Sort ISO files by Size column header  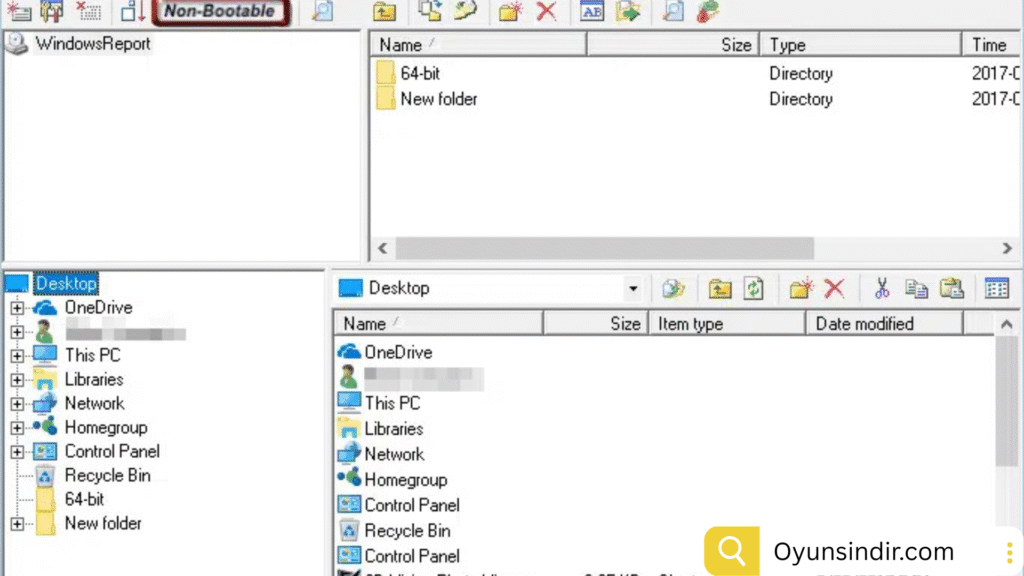tap(672, 45)
